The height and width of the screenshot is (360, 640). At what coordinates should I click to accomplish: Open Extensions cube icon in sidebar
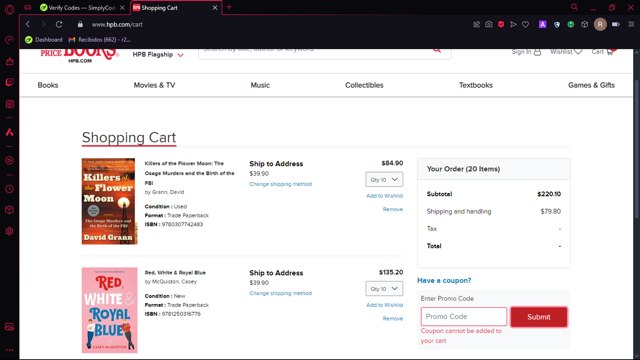click(x=9, y=210)
